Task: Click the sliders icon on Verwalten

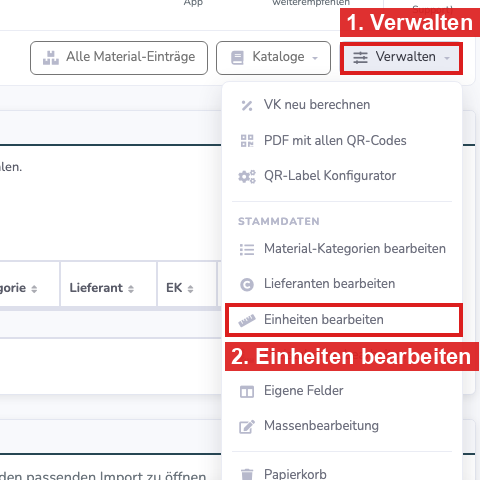Action: click(x=360, y=58)
